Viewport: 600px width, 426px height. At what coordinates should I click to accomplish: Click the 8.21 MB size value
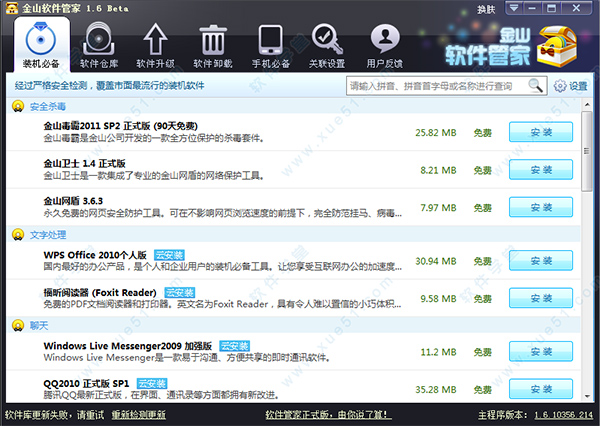(x=439, y=170)
